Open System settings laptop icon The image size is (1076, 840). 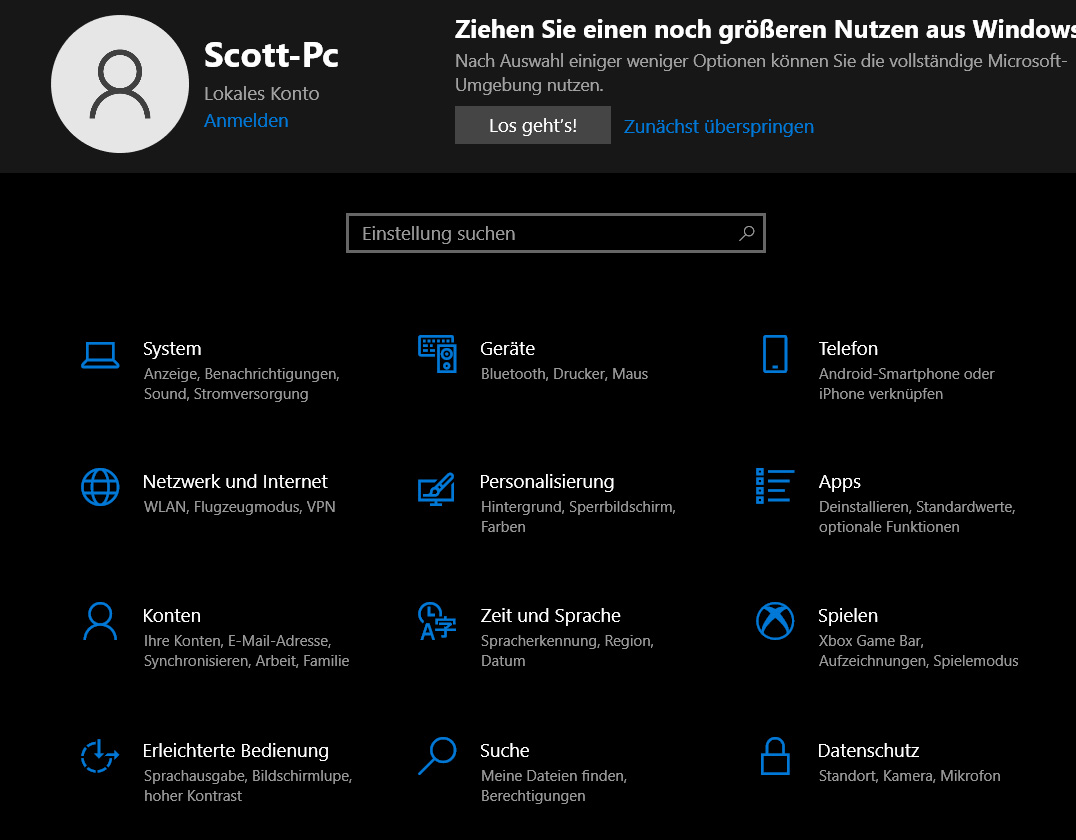pos(100,355)
